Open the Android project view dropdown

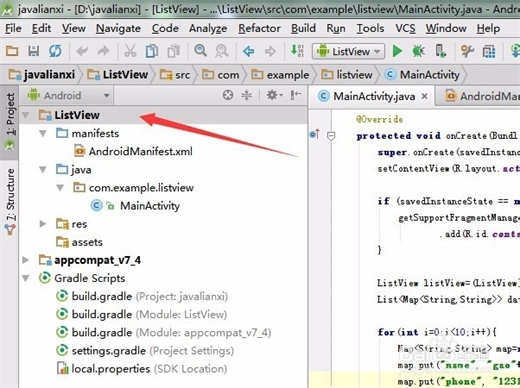click(x=69, y=96)
